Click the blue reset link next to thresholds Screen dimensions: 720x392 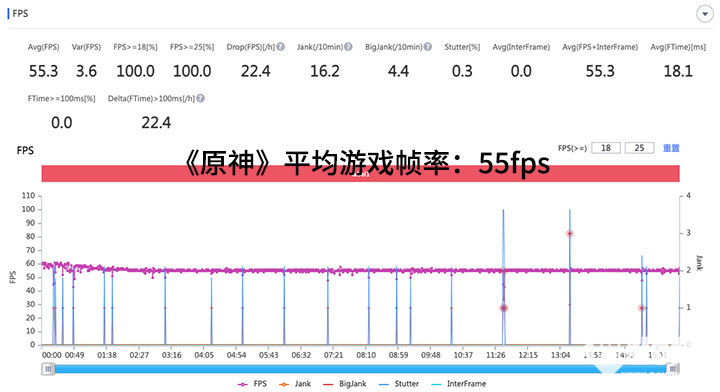tap(671, 148)
